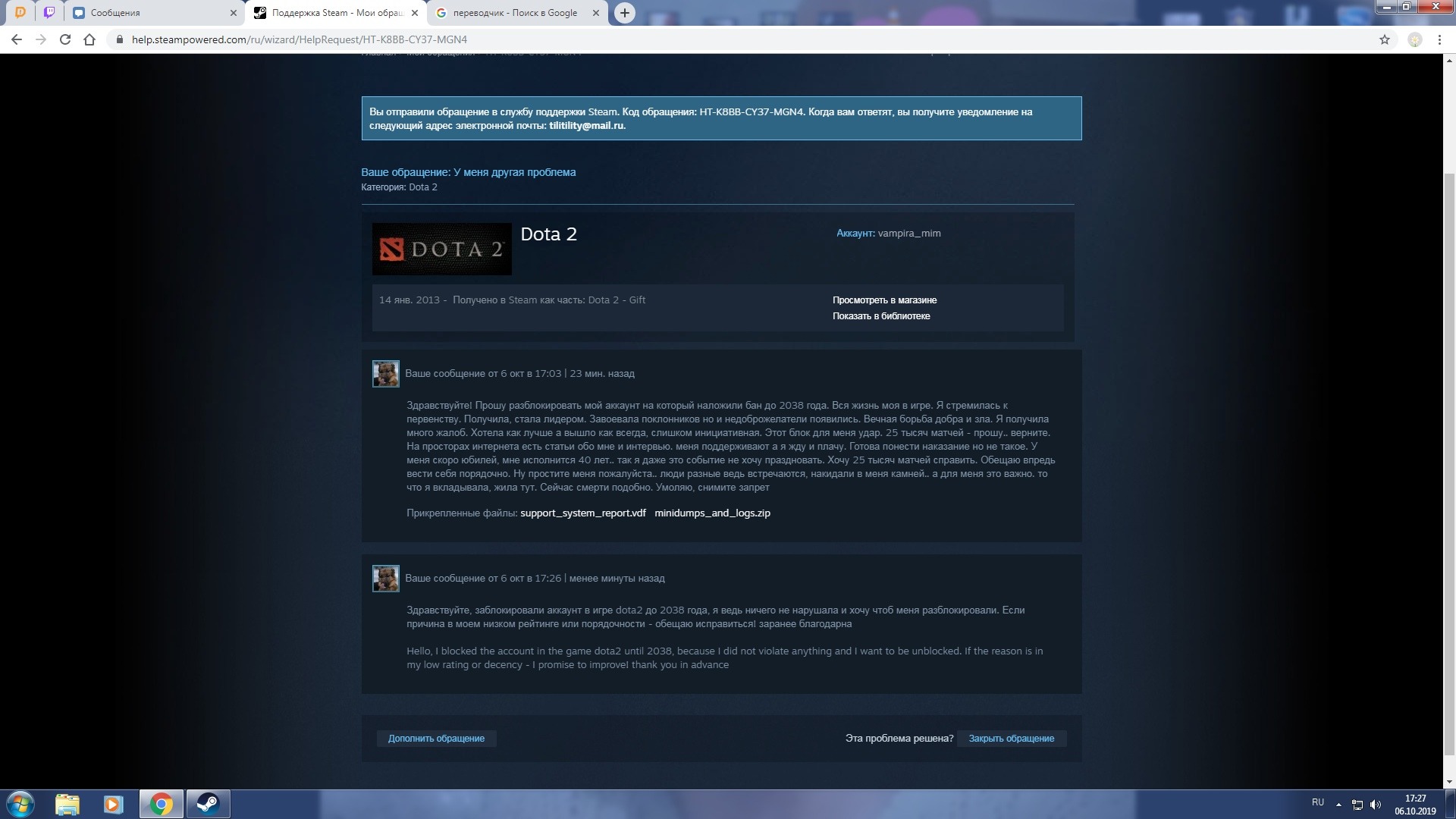Screen dimensions: 1456x819
Task: Click the volume speaker tray icon
Action: 1376,805
